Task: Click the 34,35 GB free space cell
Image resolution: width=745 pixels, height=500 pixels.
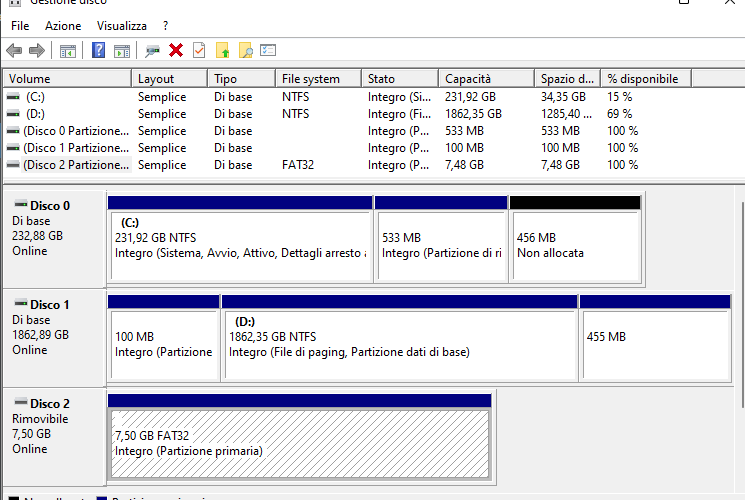Action: [x=563, y=97]
